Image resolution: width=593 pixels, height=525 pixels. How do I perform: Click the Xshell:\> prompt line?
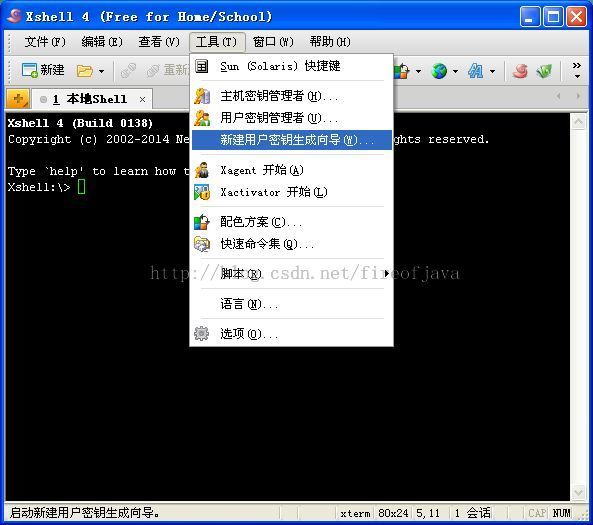pyautogui.click(x=47, y=187)
